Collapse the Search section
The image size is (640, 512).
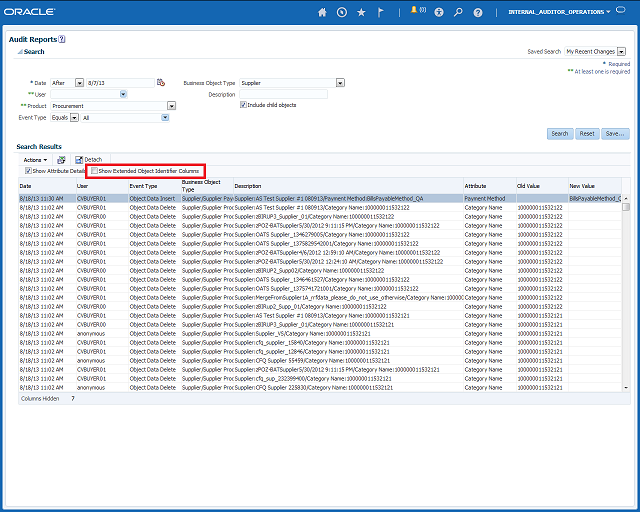tap(20, 52)
